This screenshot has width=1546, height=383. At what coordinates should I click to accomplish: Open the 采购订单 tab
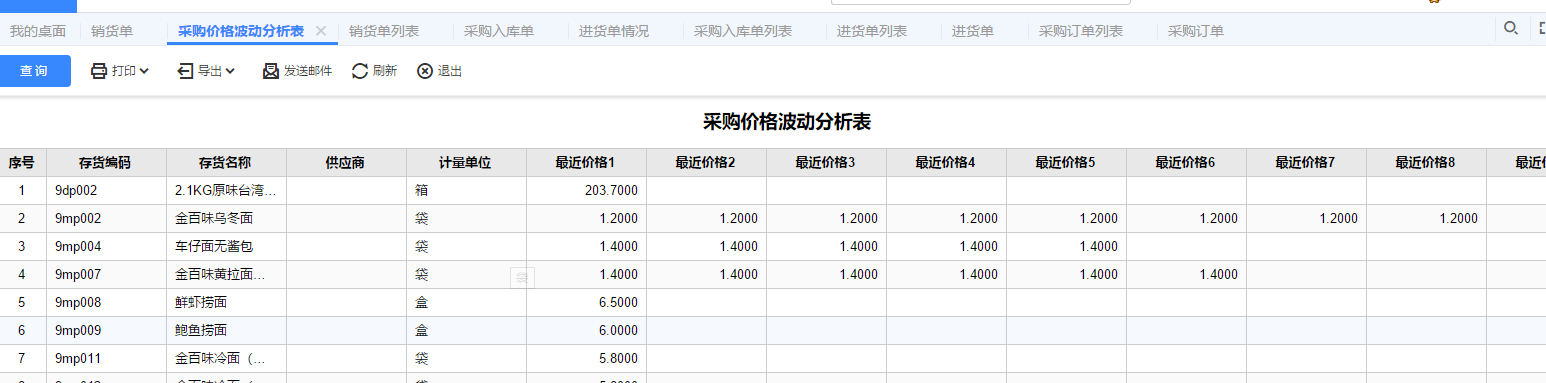[x=1196, y=31]
